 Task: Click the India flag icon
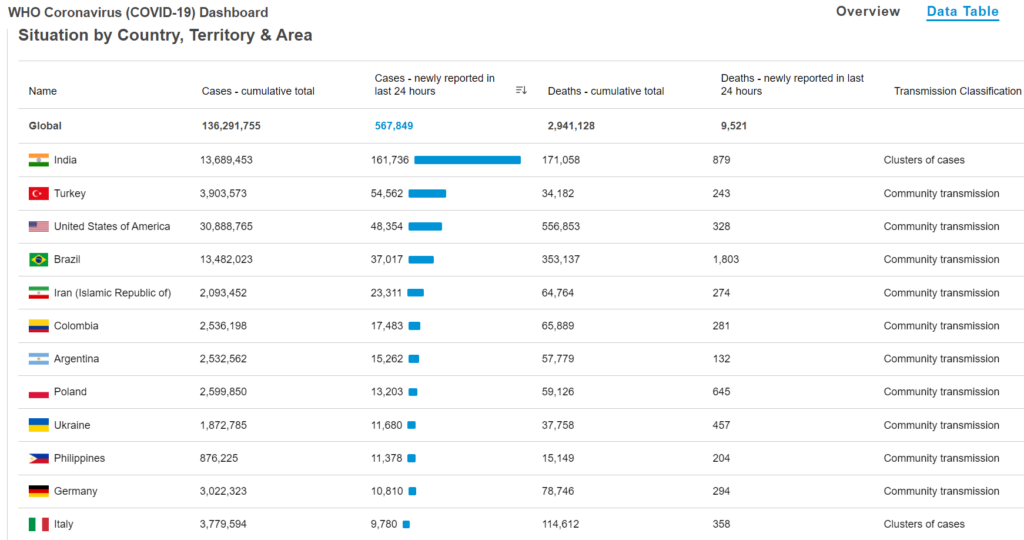tap(39, 160)
